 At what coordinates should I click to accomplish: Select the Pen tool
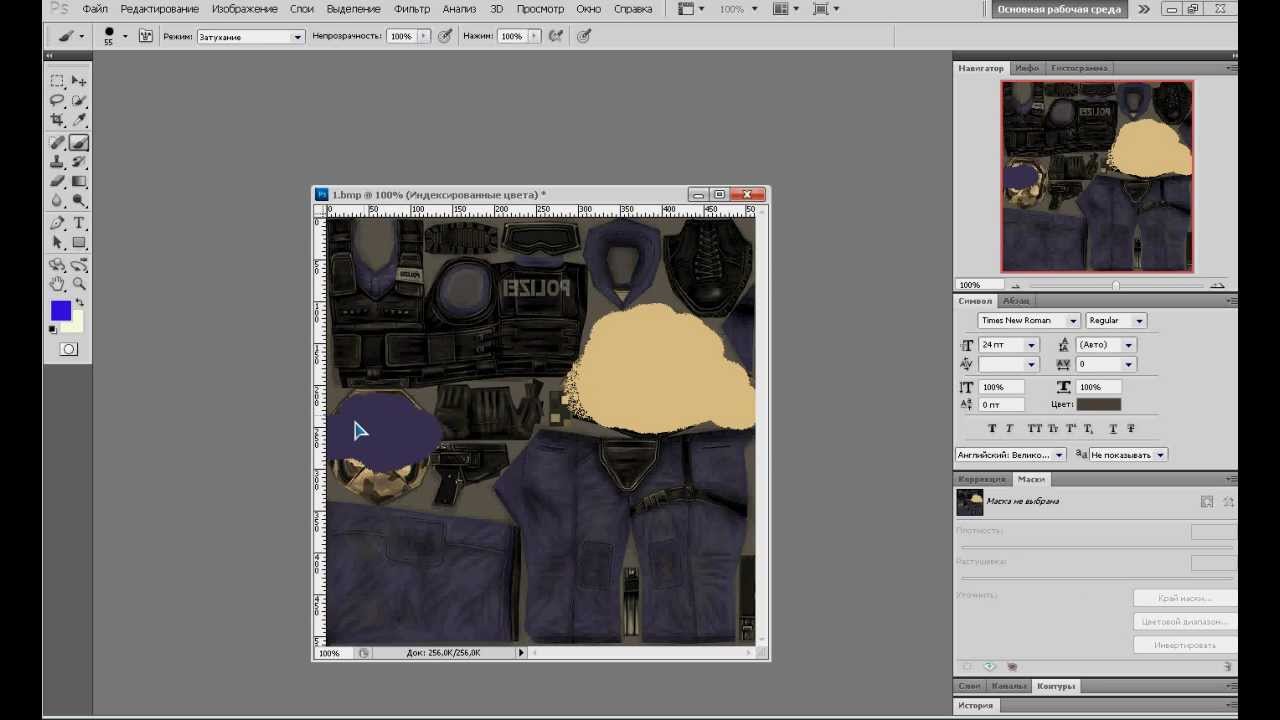tap(57, 224)
